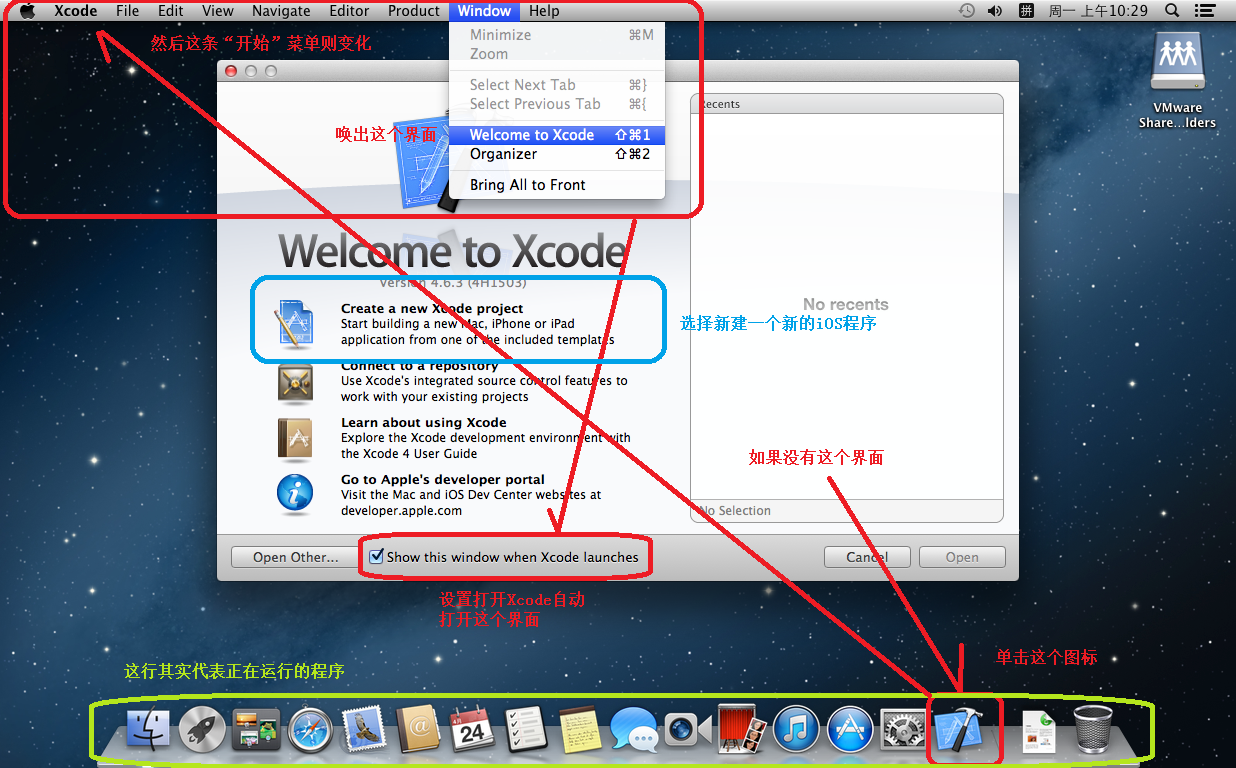Click the repository vault icon
Screen dimensions: 1236x768
click(x=295, y=381)
